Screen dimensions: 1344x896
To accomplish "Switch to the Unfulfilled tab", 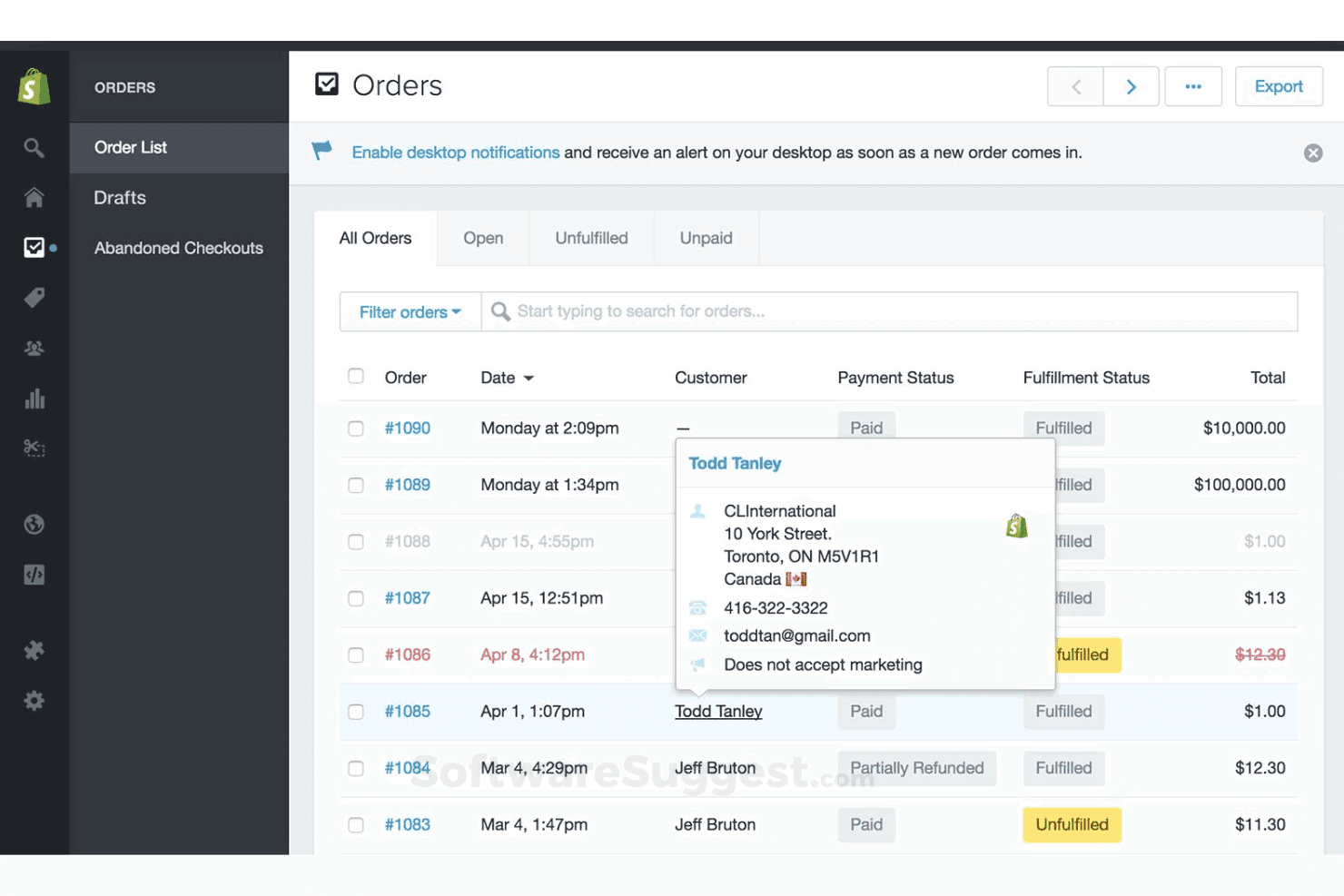I will point(591,238).
